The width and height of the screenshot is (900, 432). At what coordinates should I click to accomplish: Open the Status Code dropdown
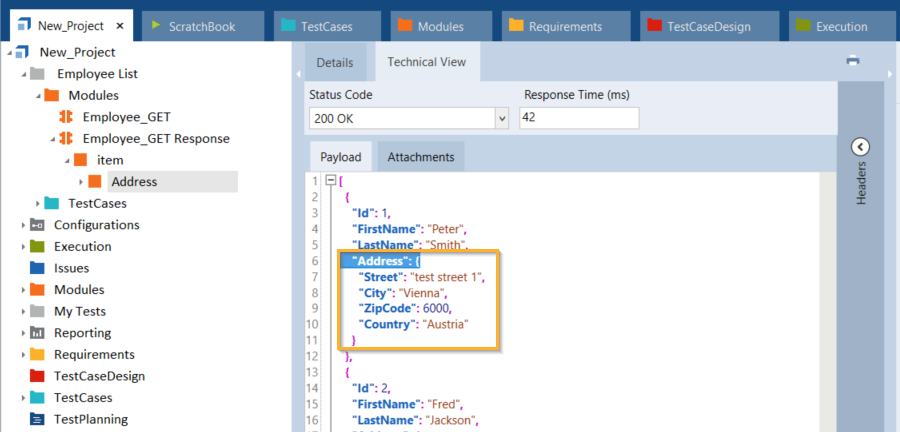(502, 118)
